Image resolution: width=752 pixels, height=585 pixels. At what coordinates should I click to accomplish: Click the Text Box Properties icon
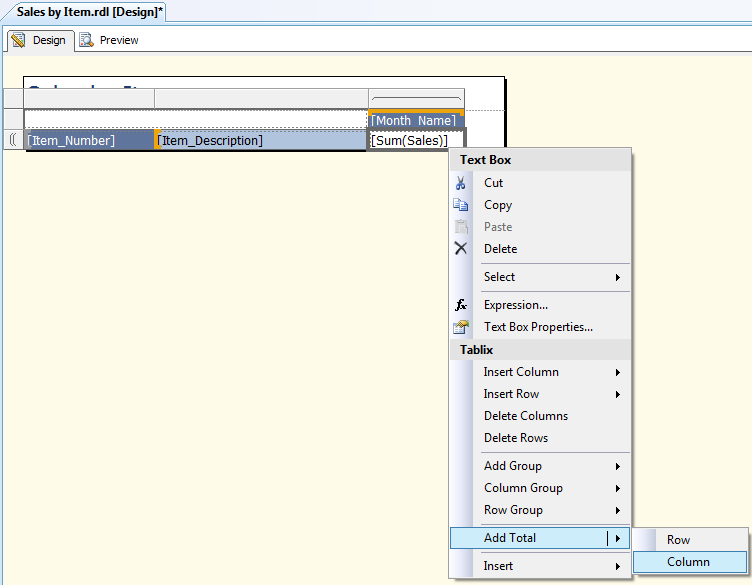point(461,327)
